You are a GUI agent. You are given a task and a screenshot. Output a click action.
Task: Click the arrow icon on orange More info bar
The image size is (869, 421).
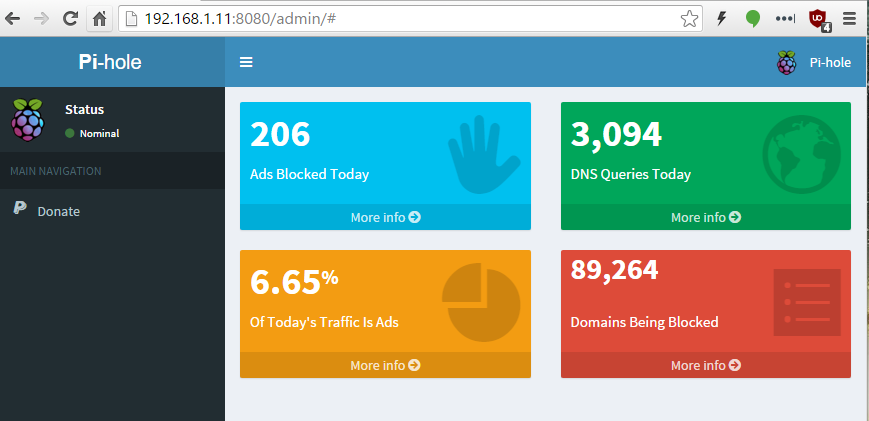[415, 365]
